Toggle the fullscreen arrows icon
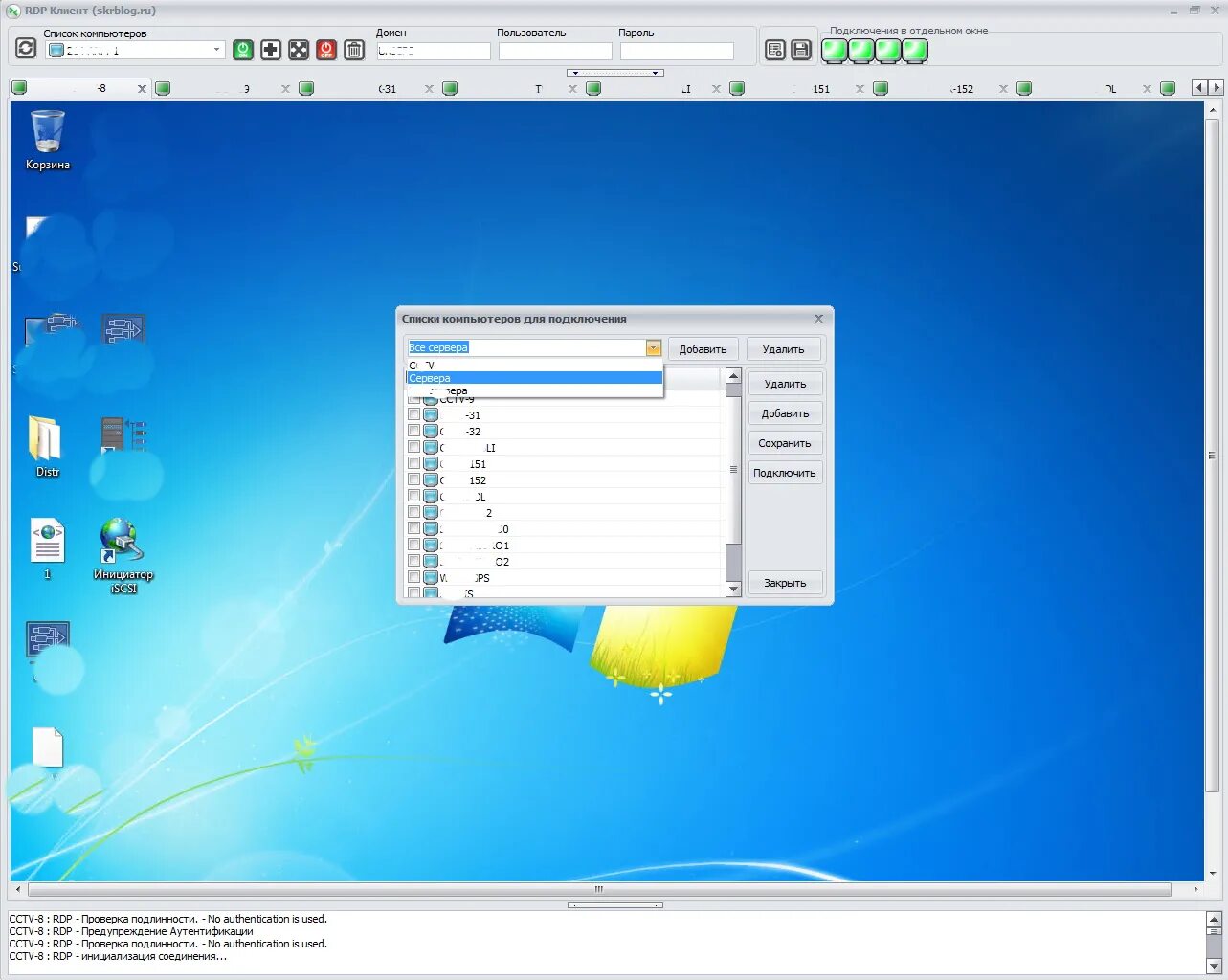This screenshot has height=980, width=1228. tap(299, 50)
